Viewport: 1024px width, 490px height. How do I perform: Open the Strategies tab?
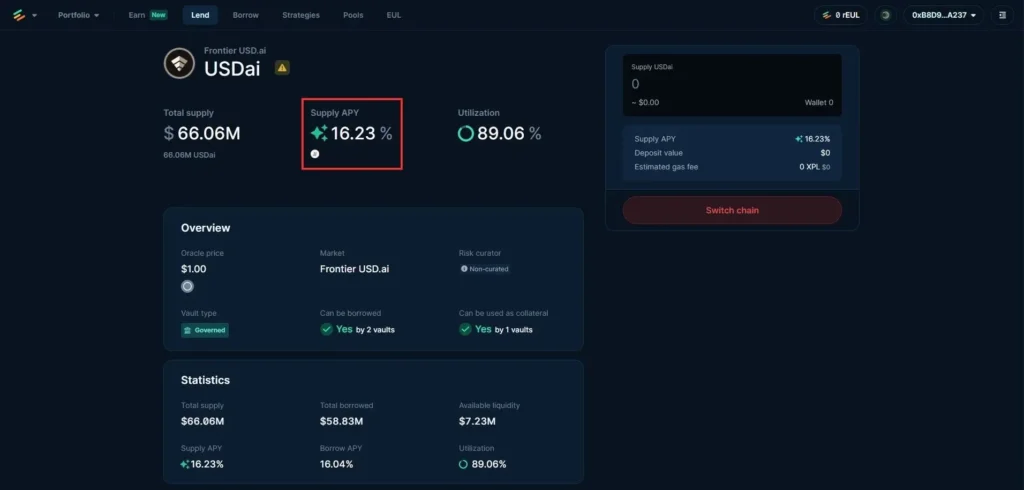click(301, 15)
